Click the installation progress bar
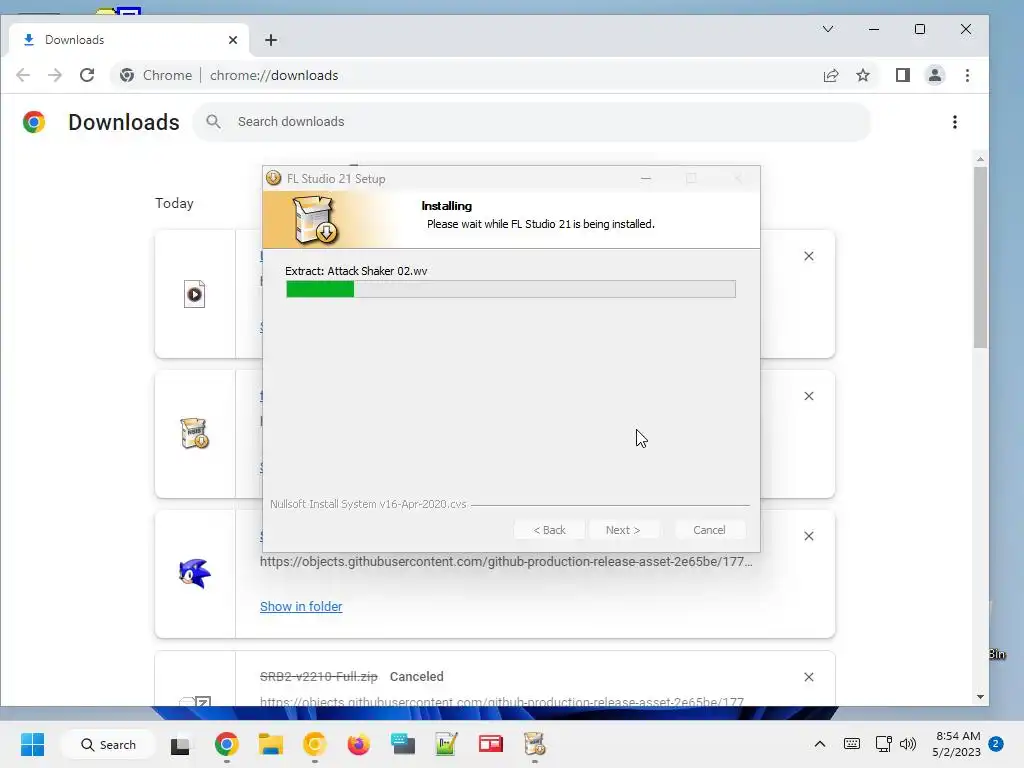 [x=511, y=289]
